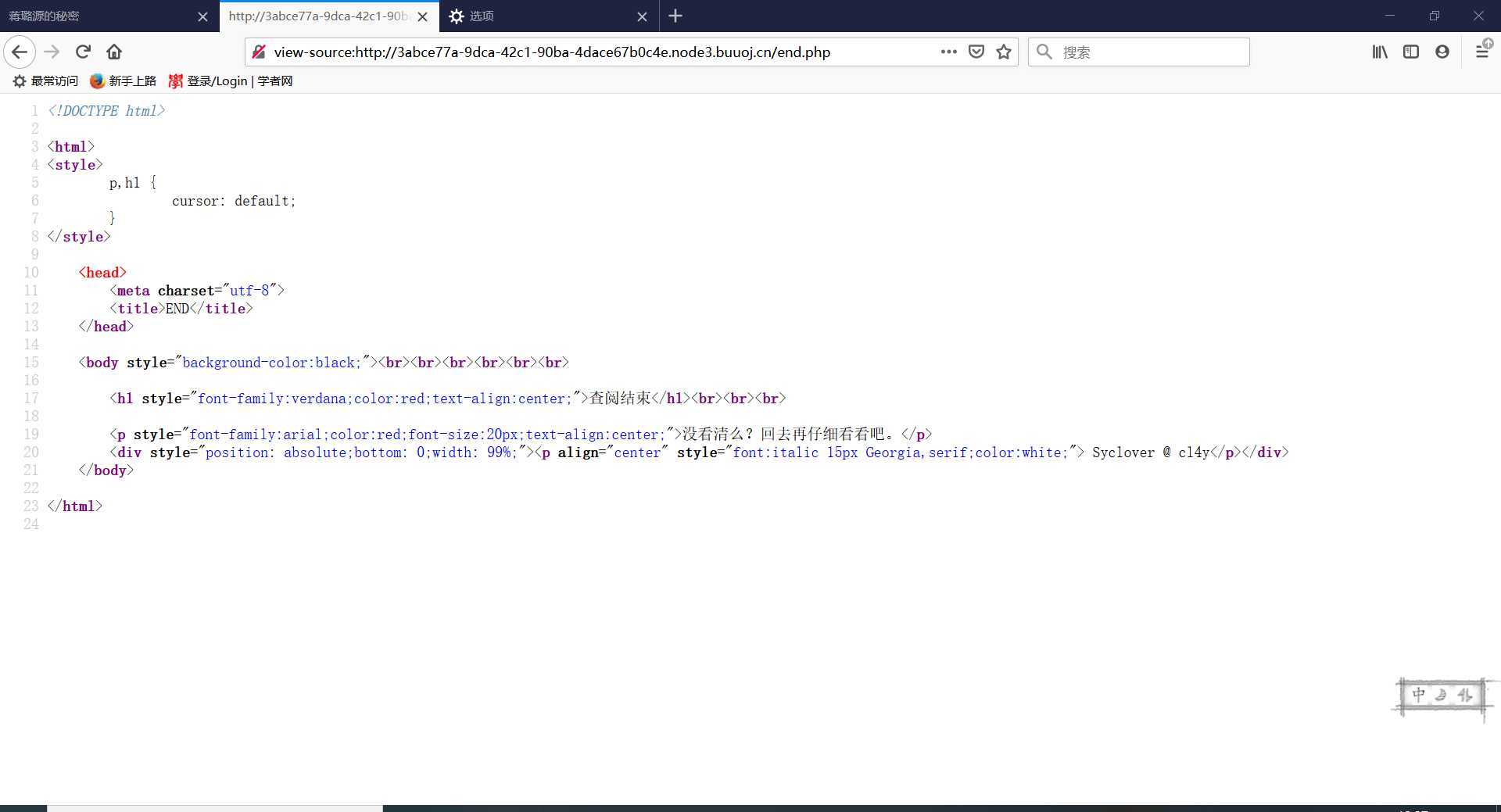Open the 登录/Login | 学者网 bookmark
The image size is (1501, 812).
(x=231, y=80)
